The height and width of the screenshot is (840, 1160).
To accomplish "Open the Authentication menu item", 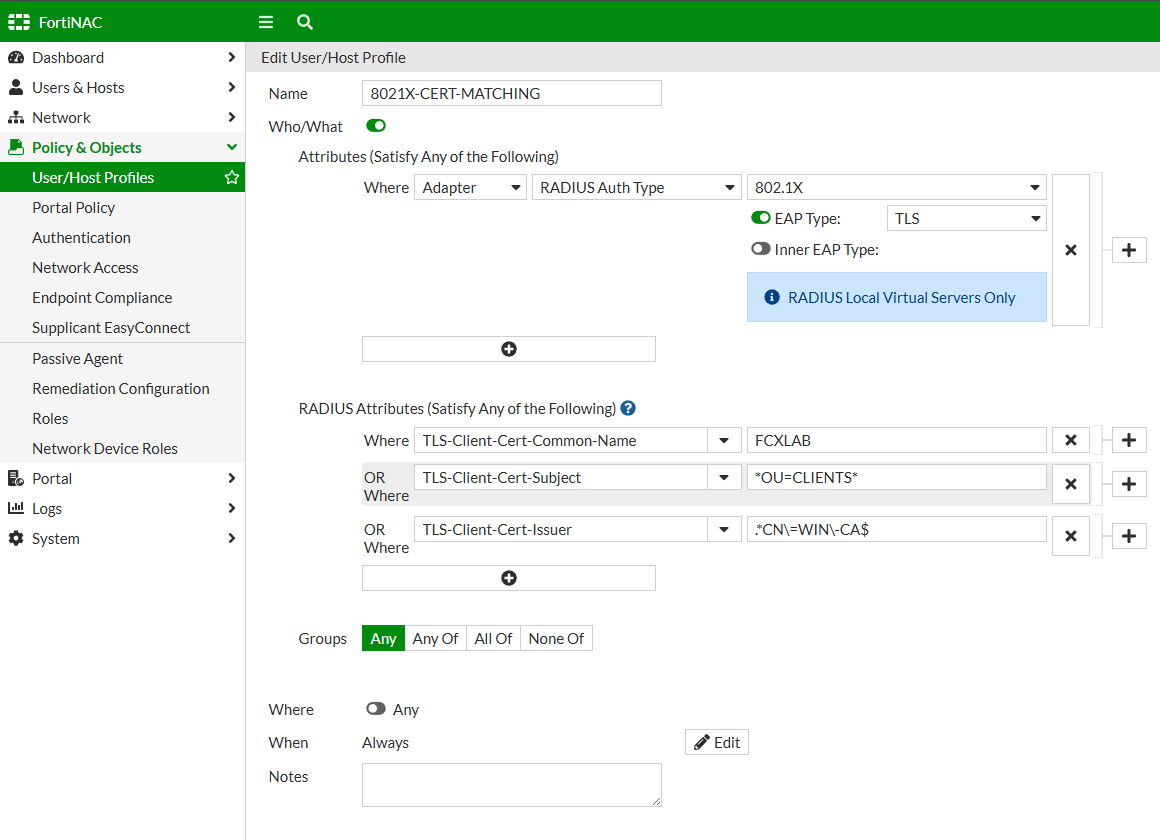I will pos(122,238).
